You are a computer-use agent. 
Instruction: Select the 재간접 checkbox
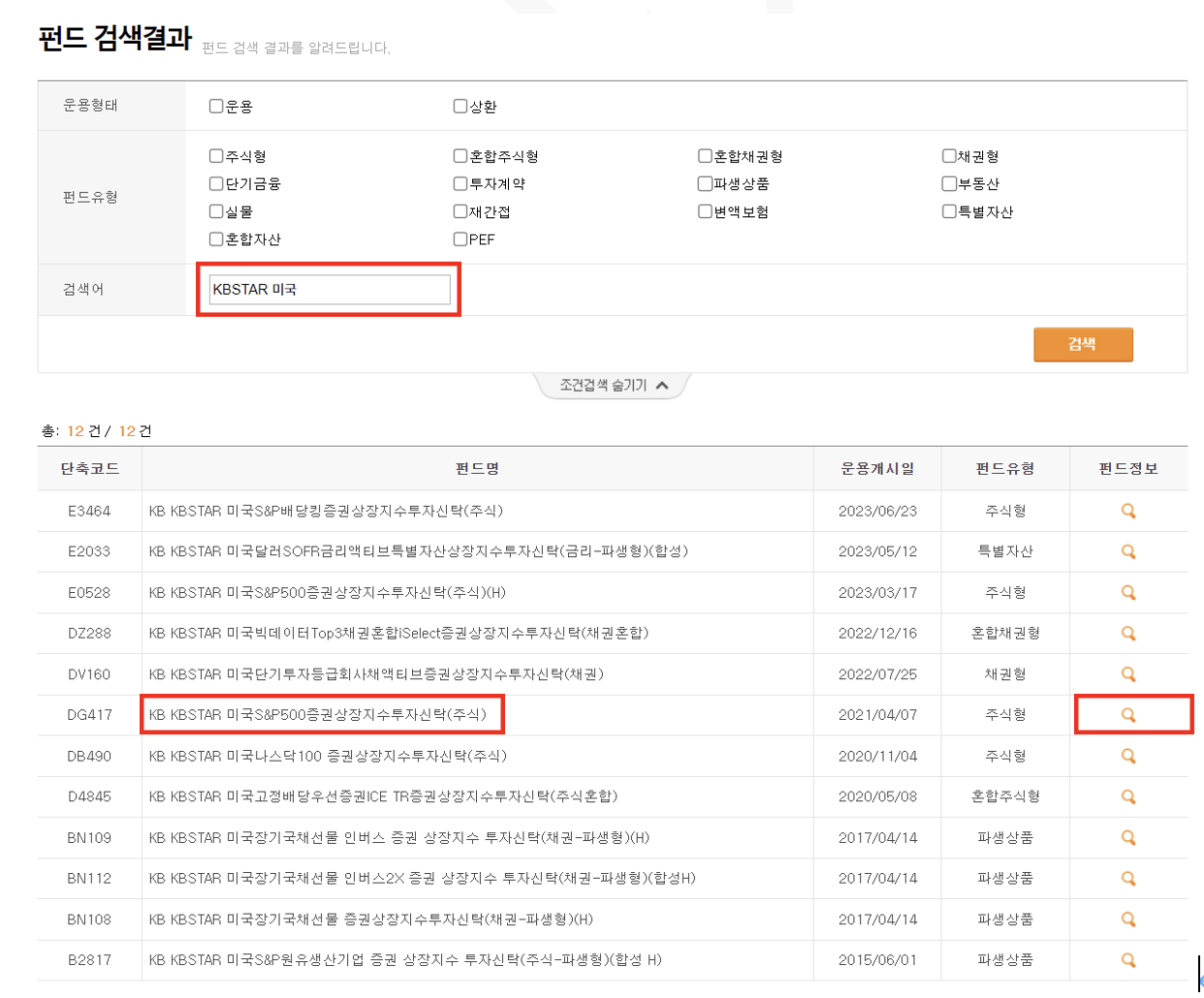[460, 210]
